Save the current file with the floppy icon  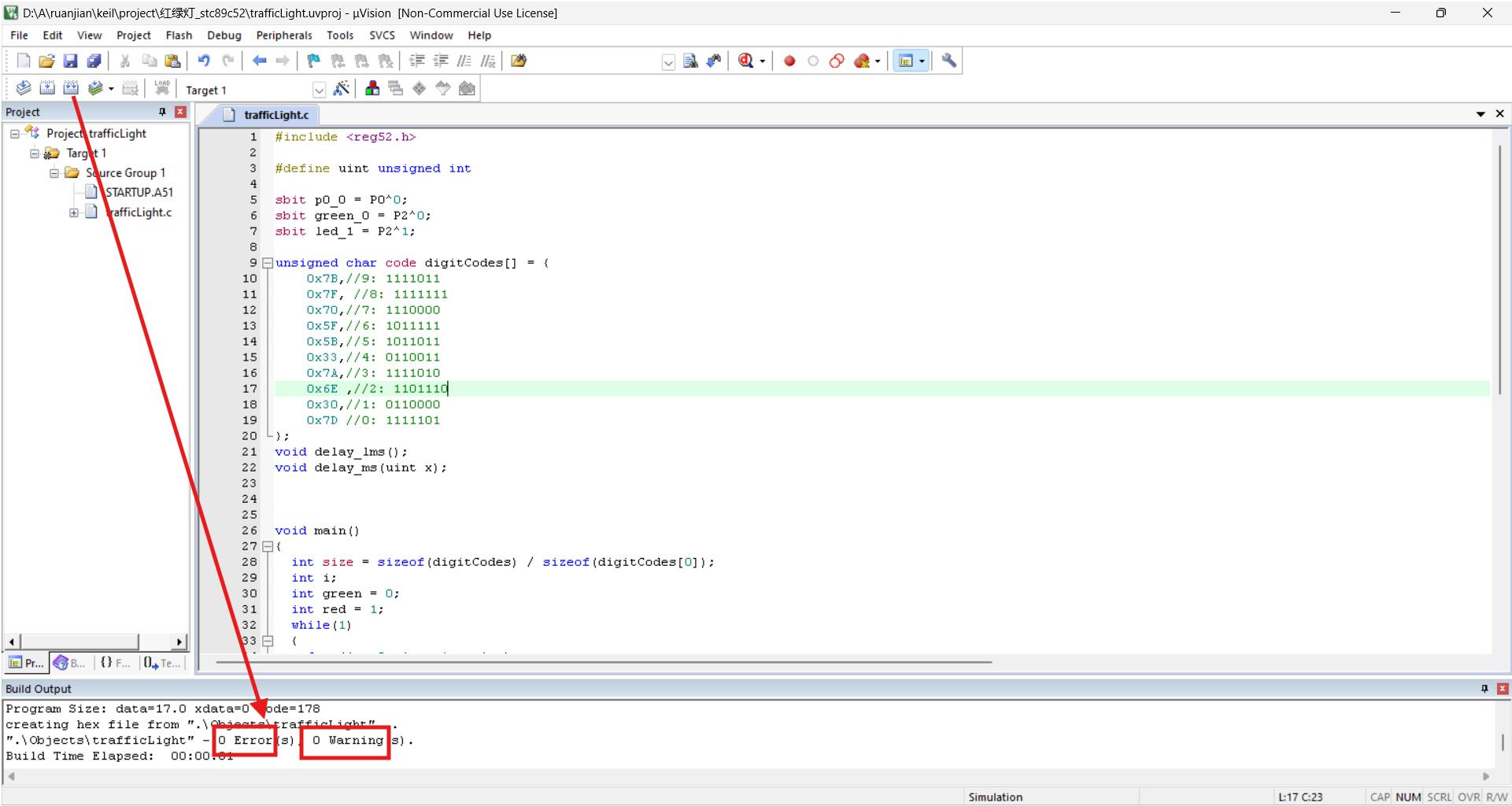(x=70, y=61)
